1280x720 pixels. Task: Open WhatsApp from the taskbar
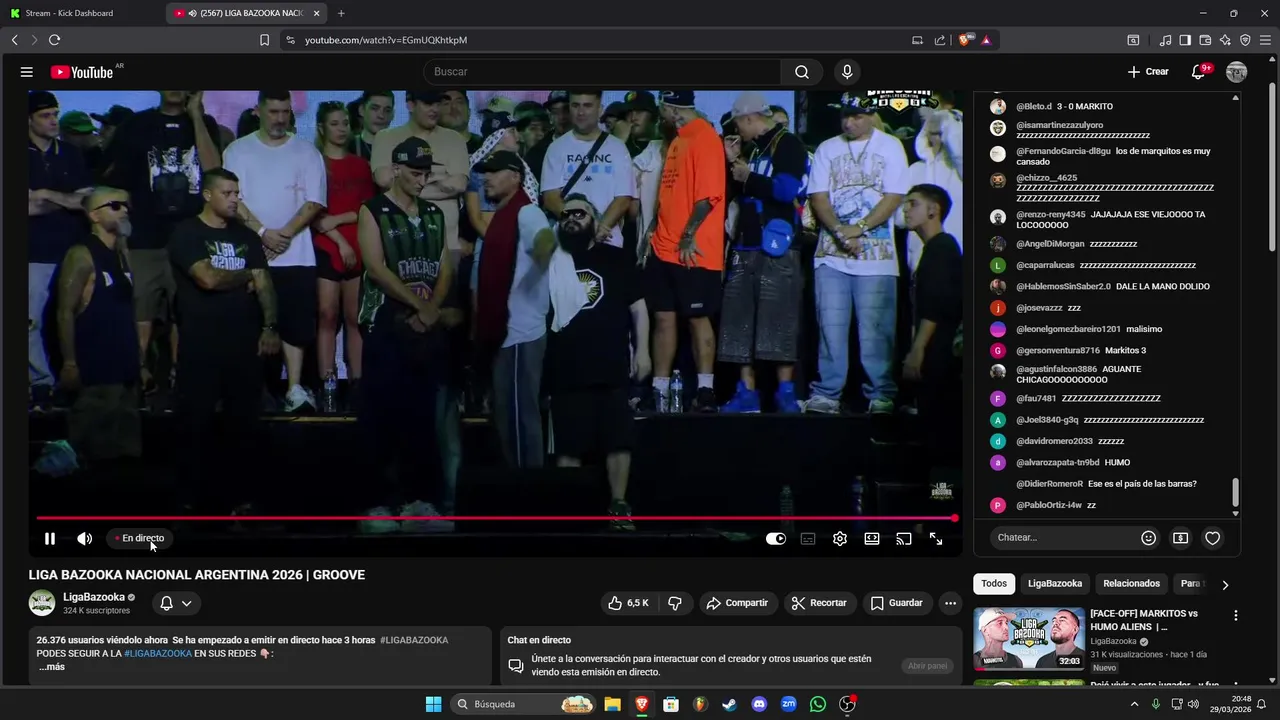[x=818, y=704]
